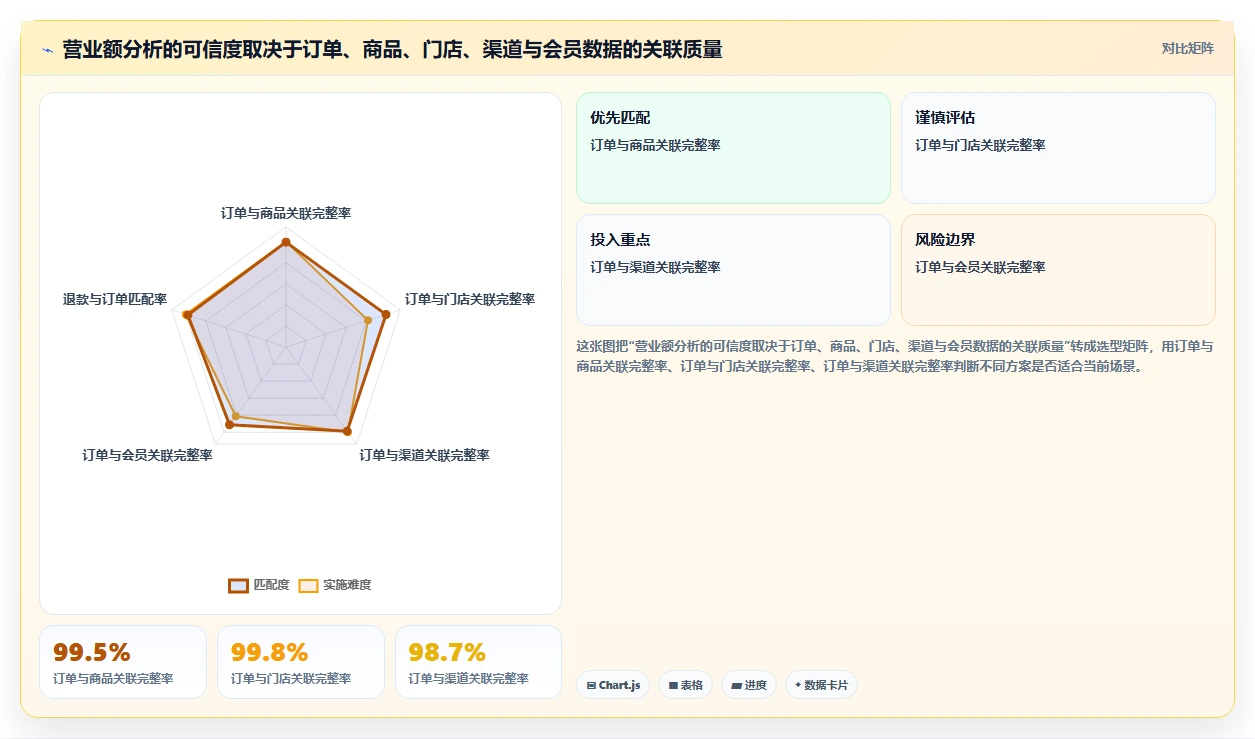Click 订单与门店关联完整率 text in 谨慎评估 card
The height and width of the screenshot is (739, 1255).
pyautogui.click(x=980, y=145)
